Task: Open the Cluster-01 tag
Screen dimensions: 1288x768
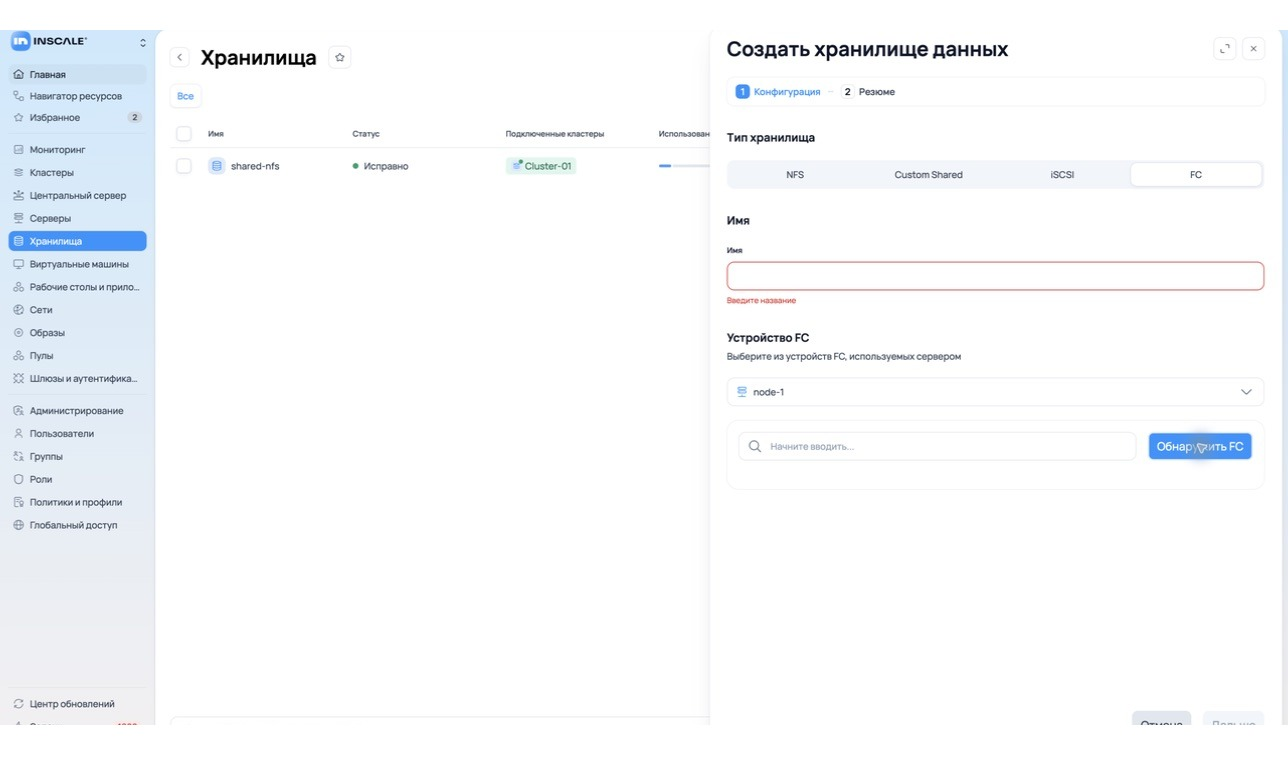Action: pyautogui.click(x=541, y=166)
